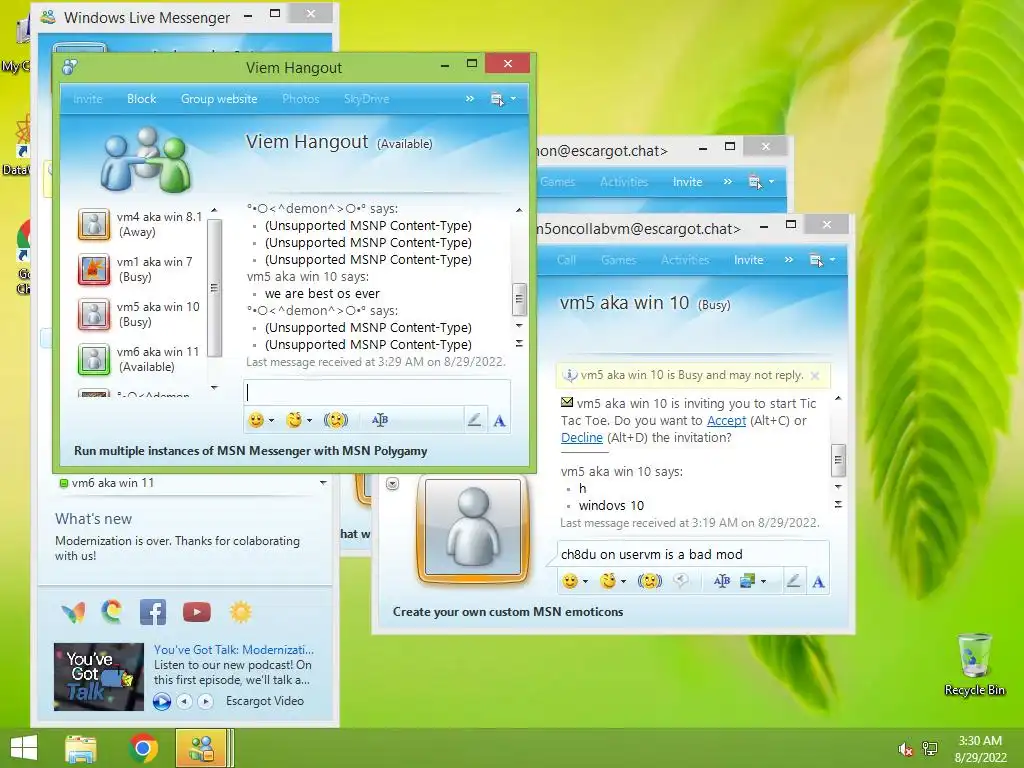Click the MSN butterfly icon
This screenshot has height=768, width=1024.
click(x=73, y=613)
